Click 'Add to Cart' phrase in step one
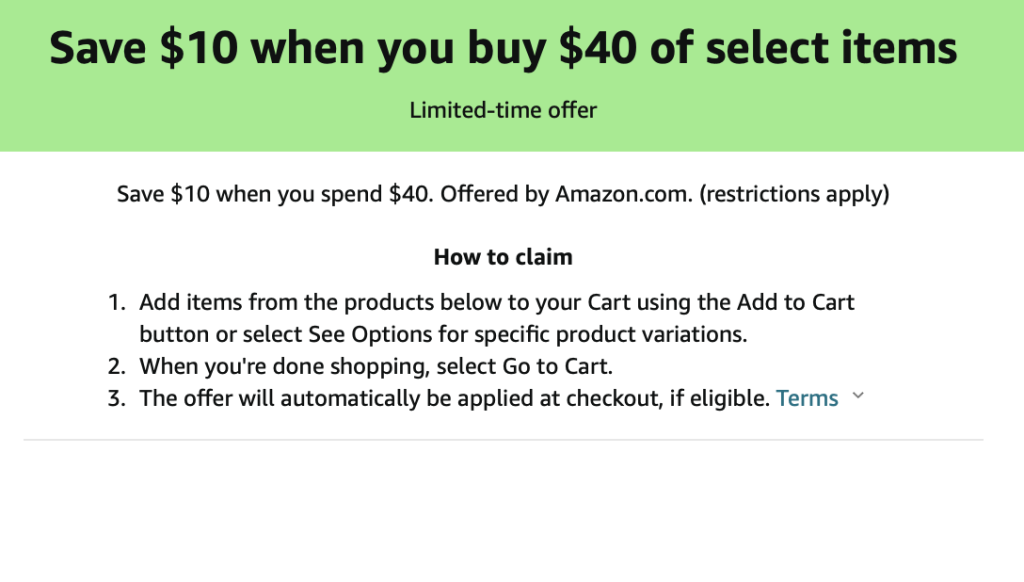The image size is (1024, 582). tap(795, 302)
